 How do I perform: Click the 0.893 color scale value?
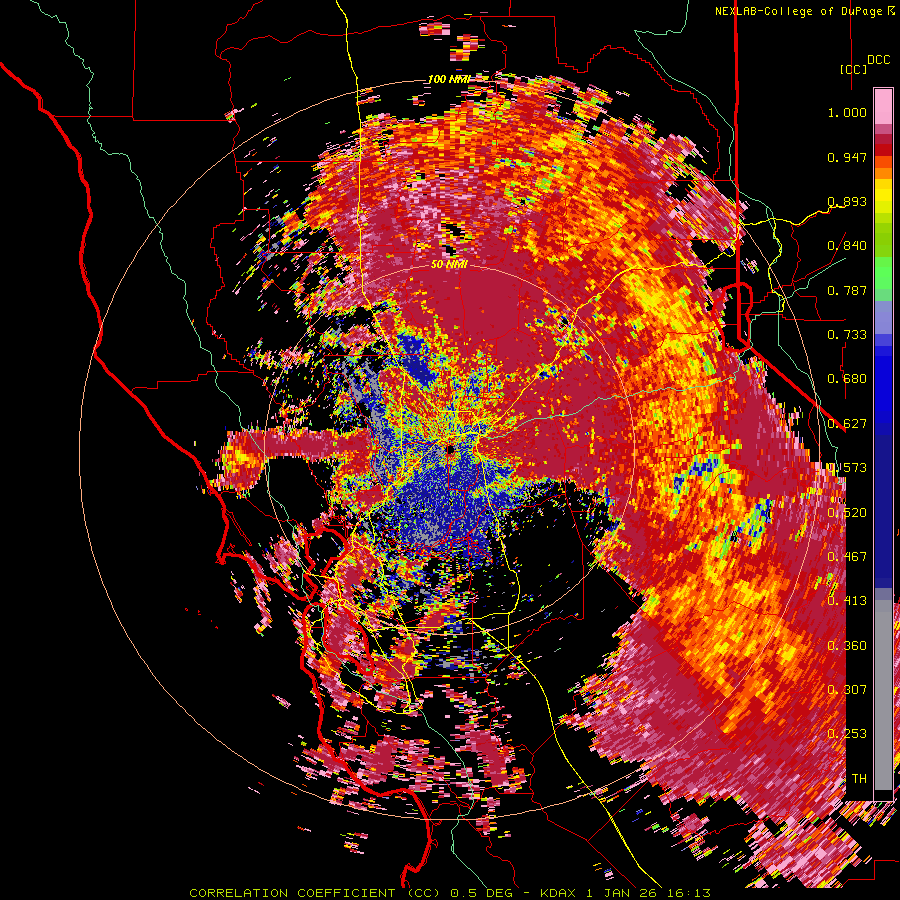(847, 201)
